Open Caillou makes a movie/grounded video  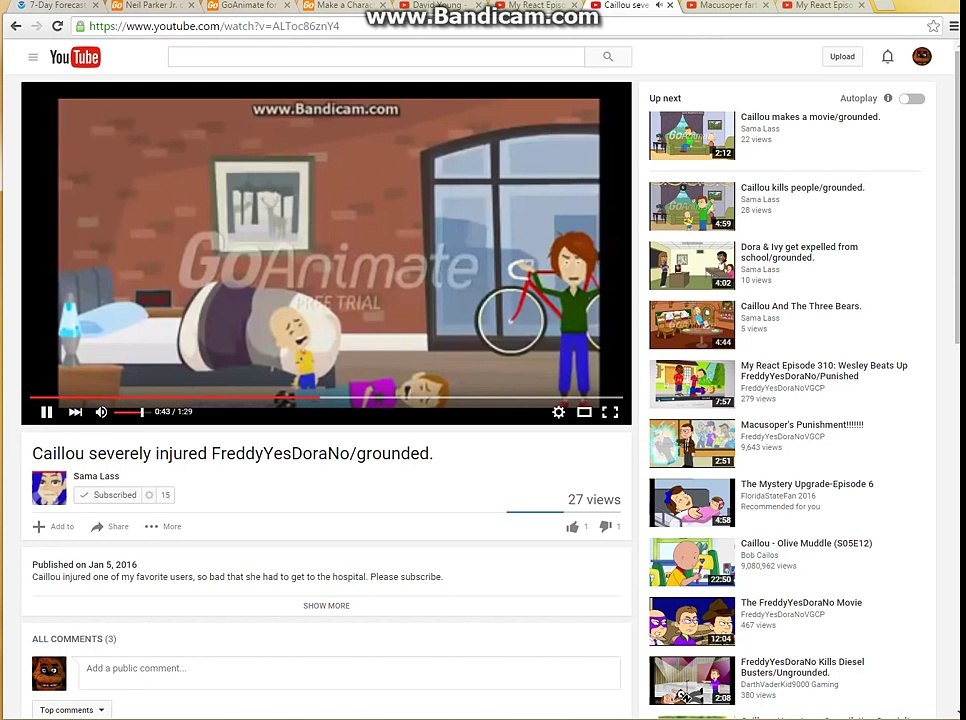click(810, 116)
